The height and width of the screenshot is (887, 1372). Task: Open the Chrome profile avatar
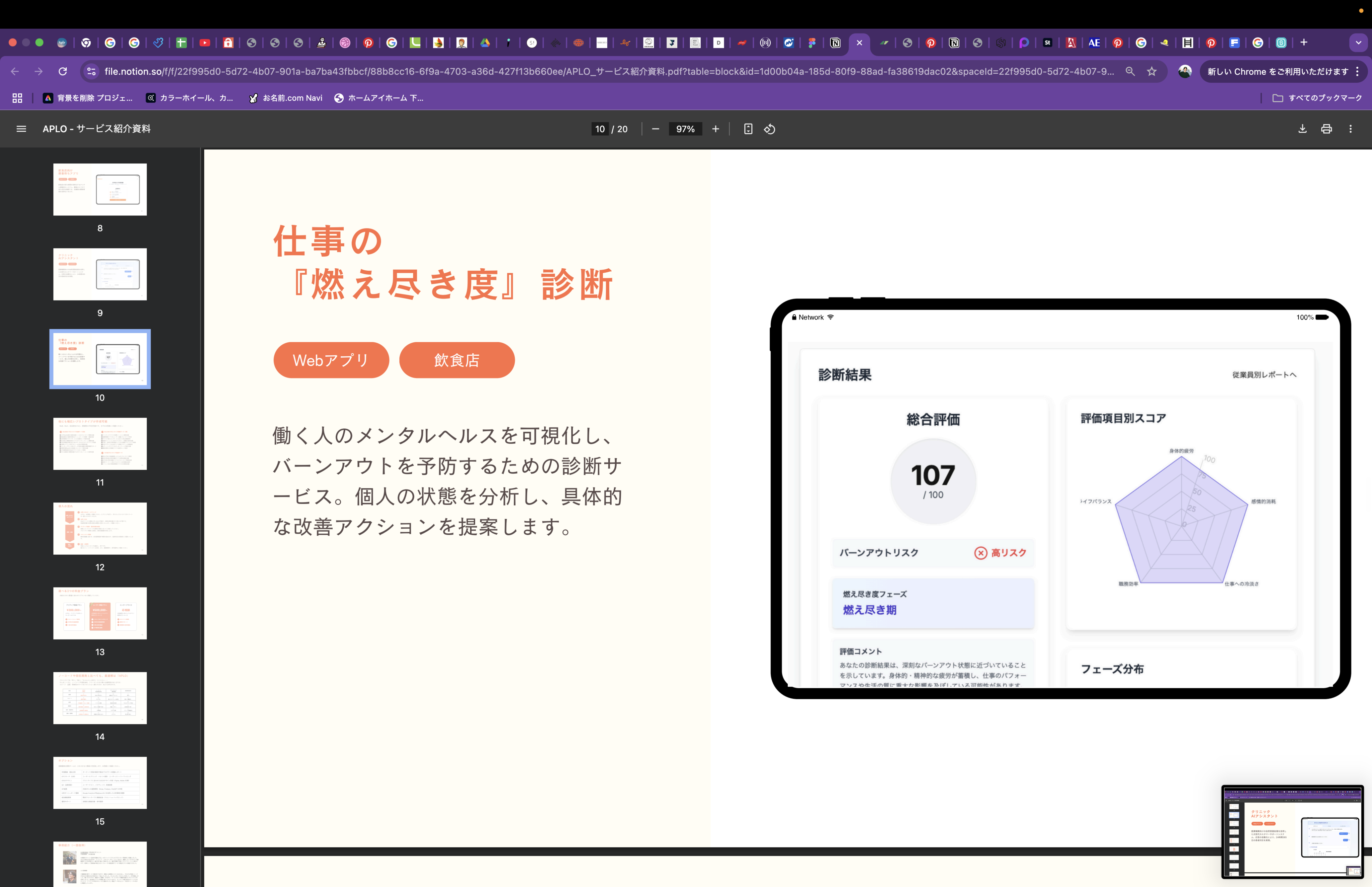[x=1185, y=71]
